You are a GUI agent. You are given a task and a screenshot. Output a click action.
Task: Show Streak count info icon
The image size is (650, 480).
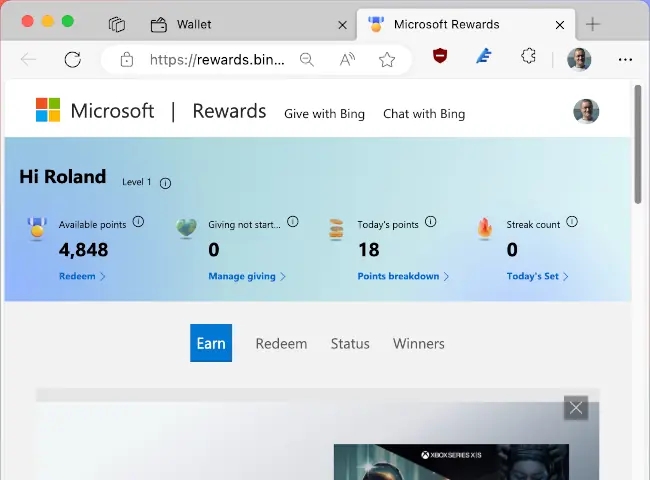coord(572,222)
